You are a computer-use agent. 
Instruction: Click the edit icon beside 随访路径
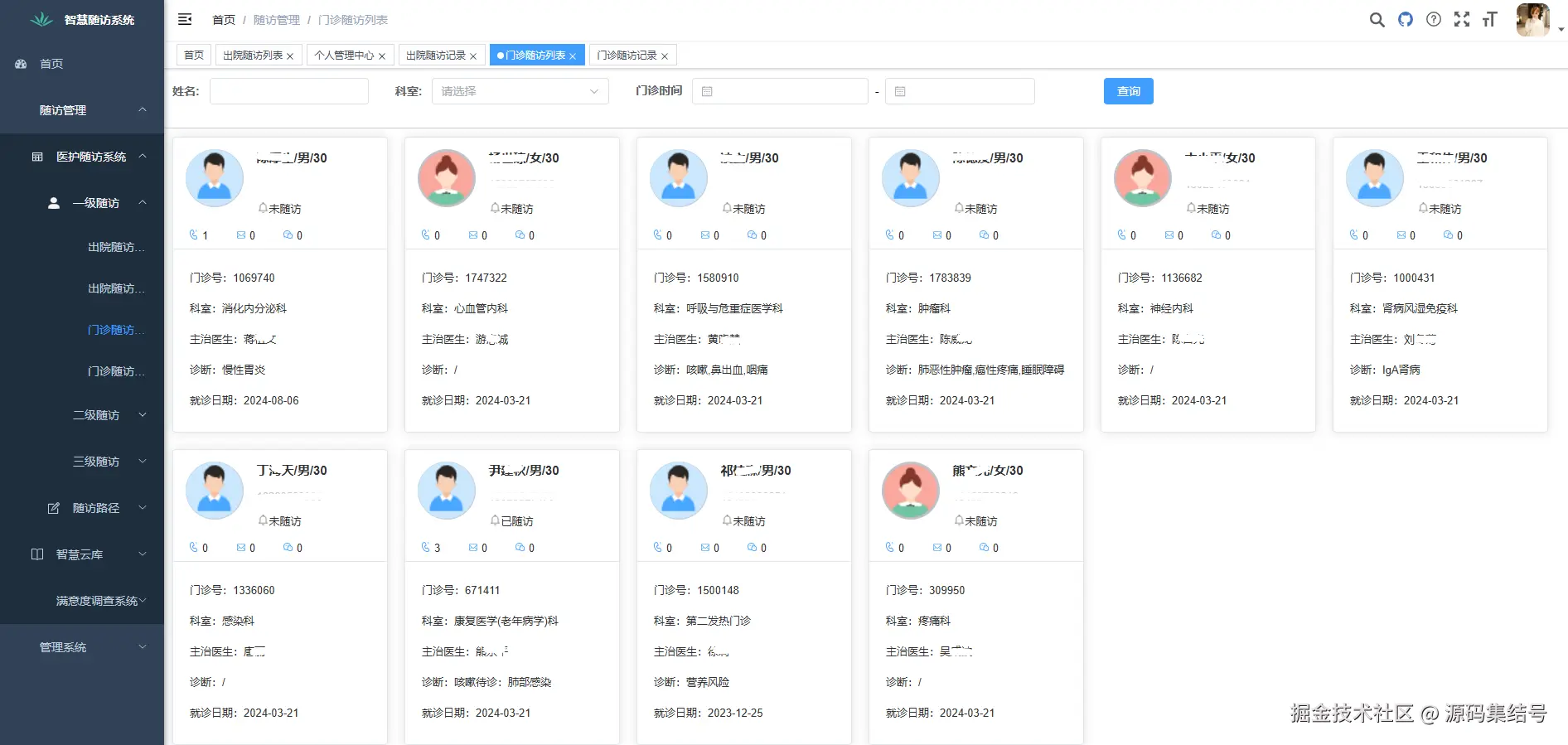[54, 508]
